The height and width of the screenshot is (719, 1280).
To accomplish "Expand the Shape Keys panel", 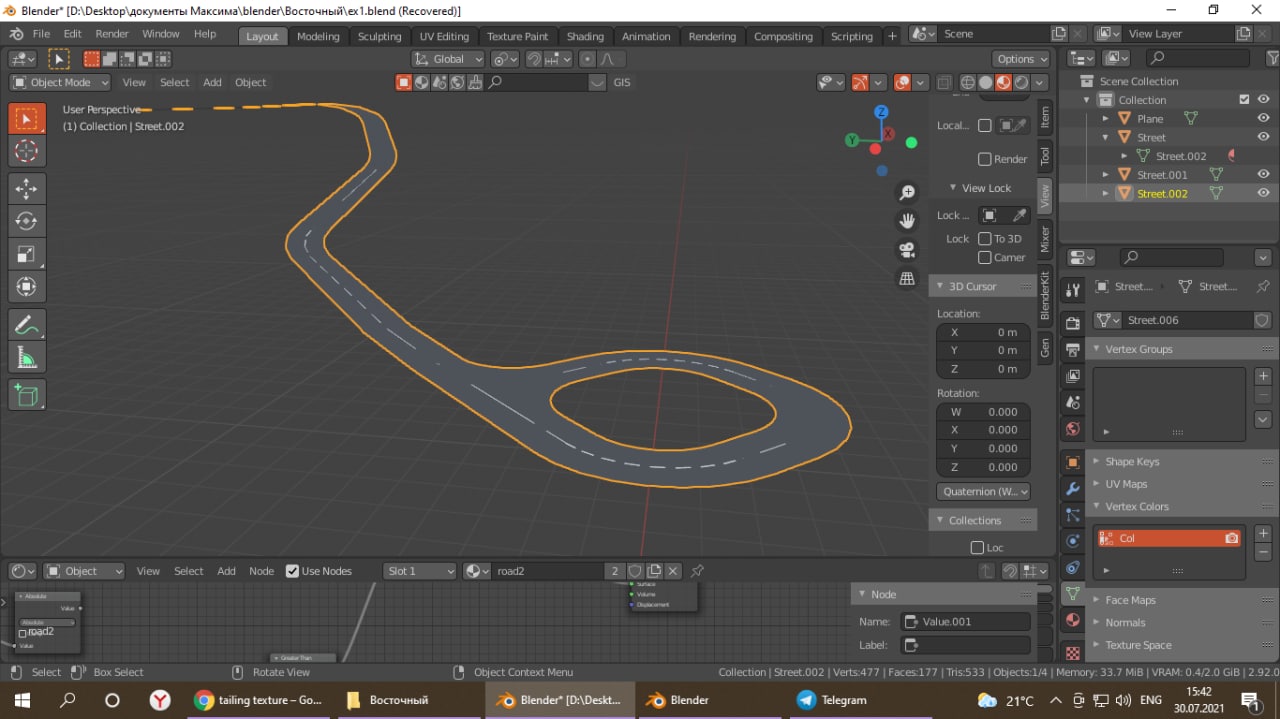I will tap(1132, 462).
